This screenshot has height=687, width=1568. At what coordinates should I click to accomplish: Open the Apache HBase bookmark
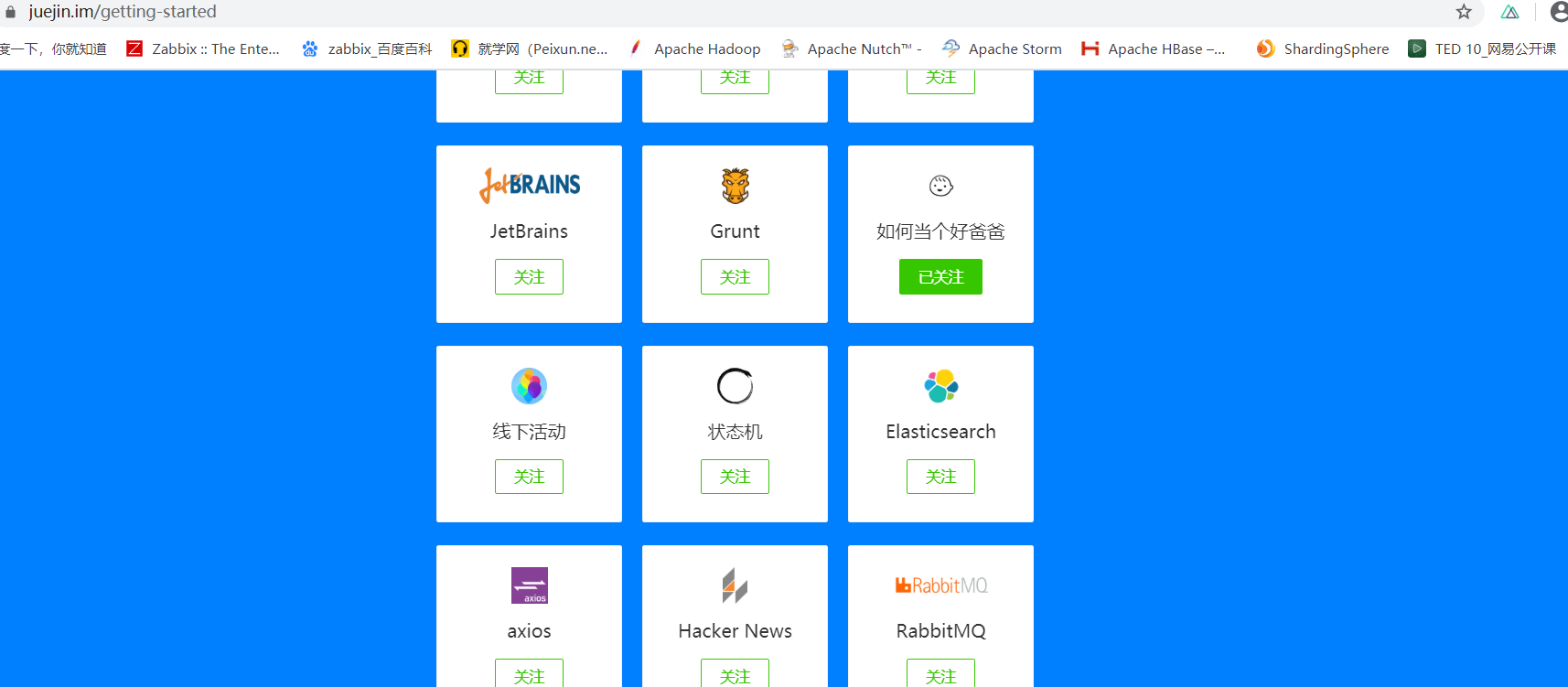[1153, 48]
